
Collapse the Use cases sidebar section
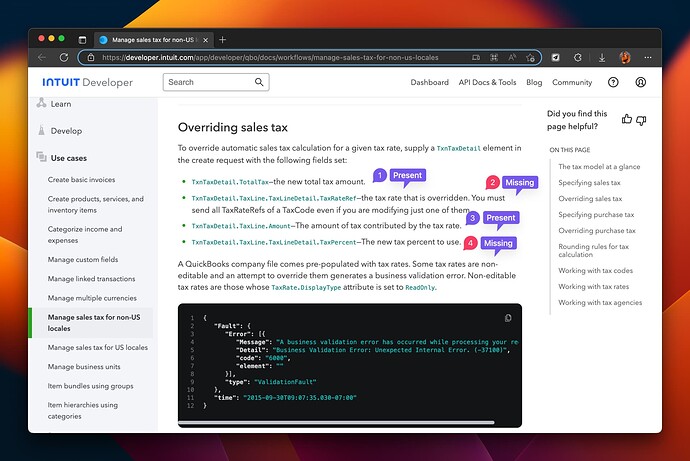(x=69, y=158)
